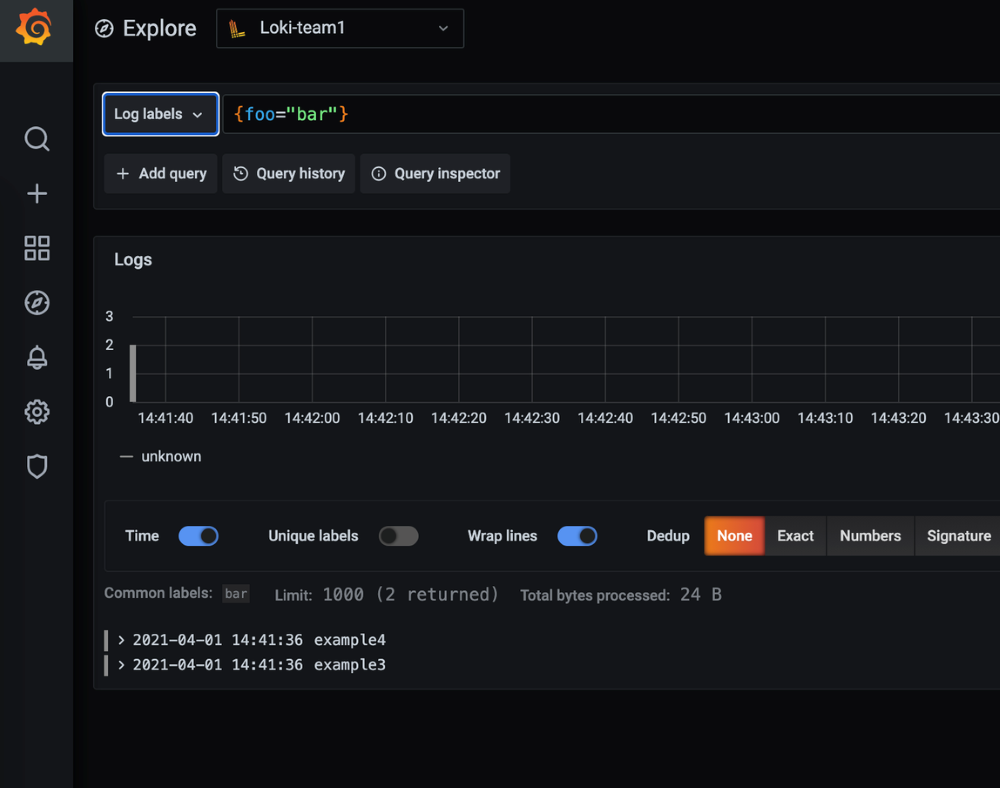
Task: Select the Exact dedup option
Action: pos(795,536)
